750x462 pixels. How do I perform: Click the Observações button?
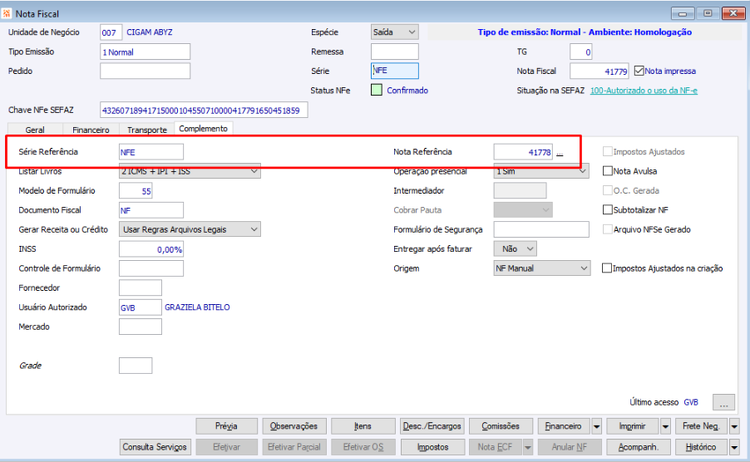(x=294, y=426)
